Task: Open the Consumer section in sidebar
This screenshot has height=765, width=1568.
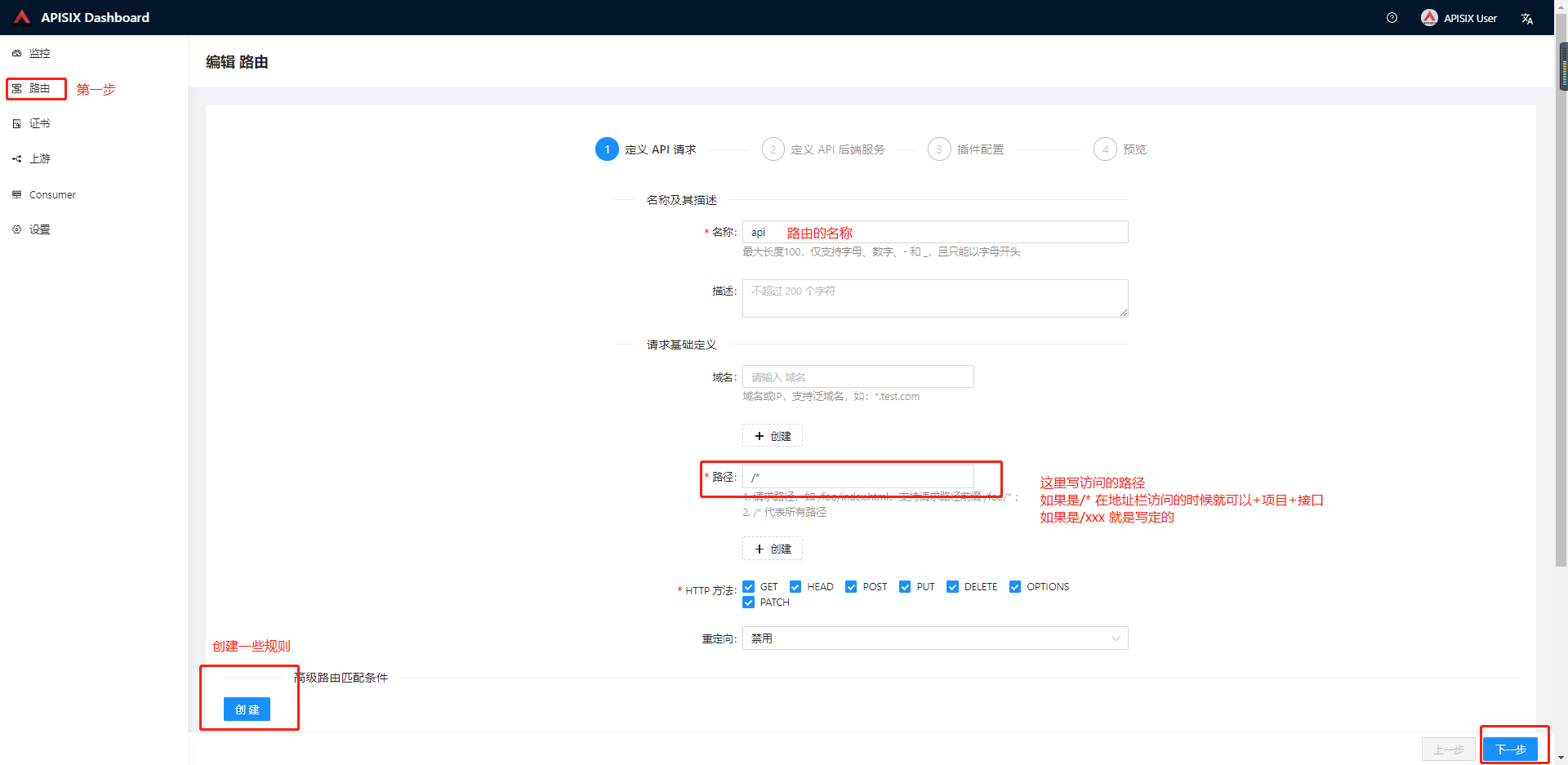Action: 52,194
